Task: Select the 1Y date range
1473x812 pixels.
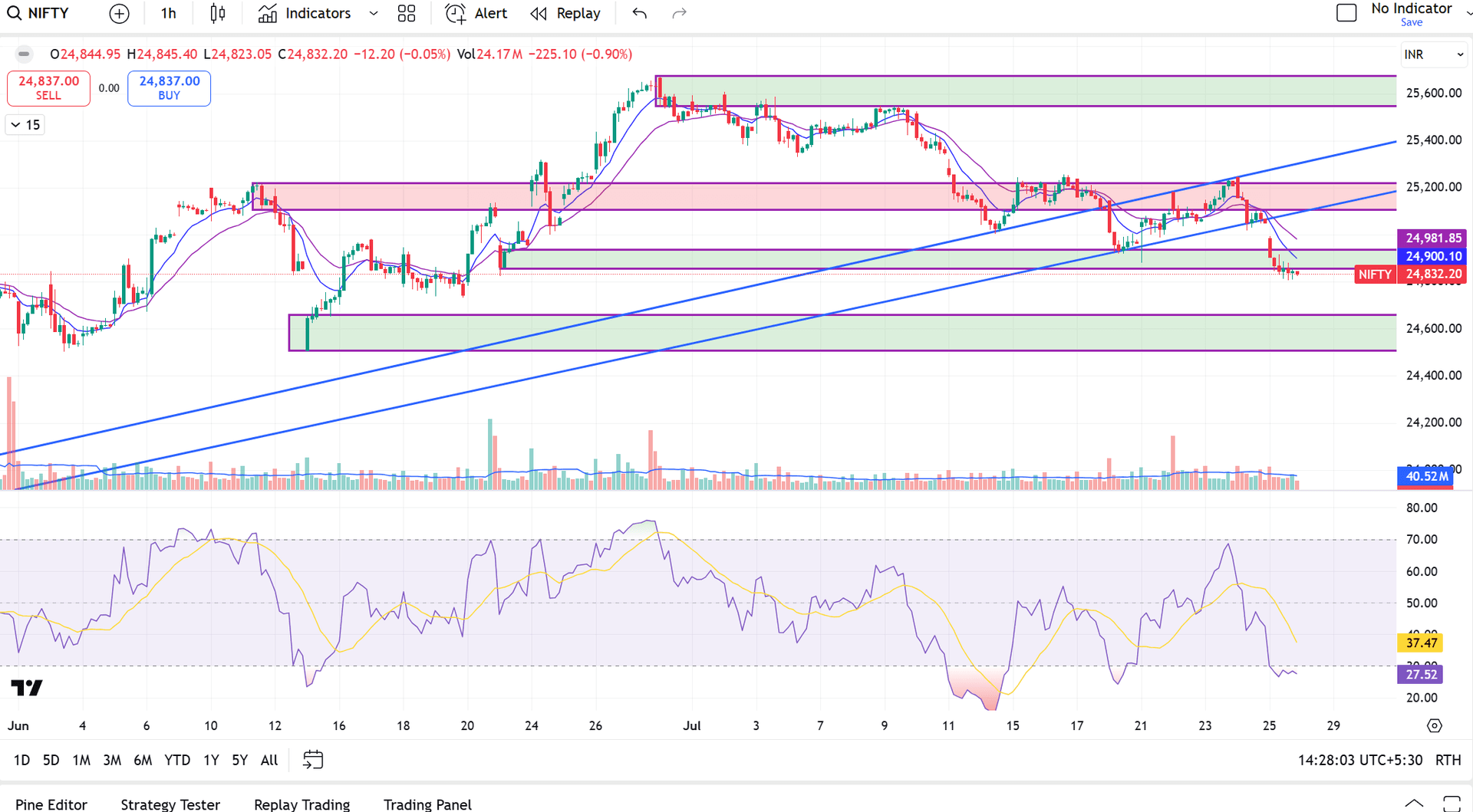Action: [211, 760]
